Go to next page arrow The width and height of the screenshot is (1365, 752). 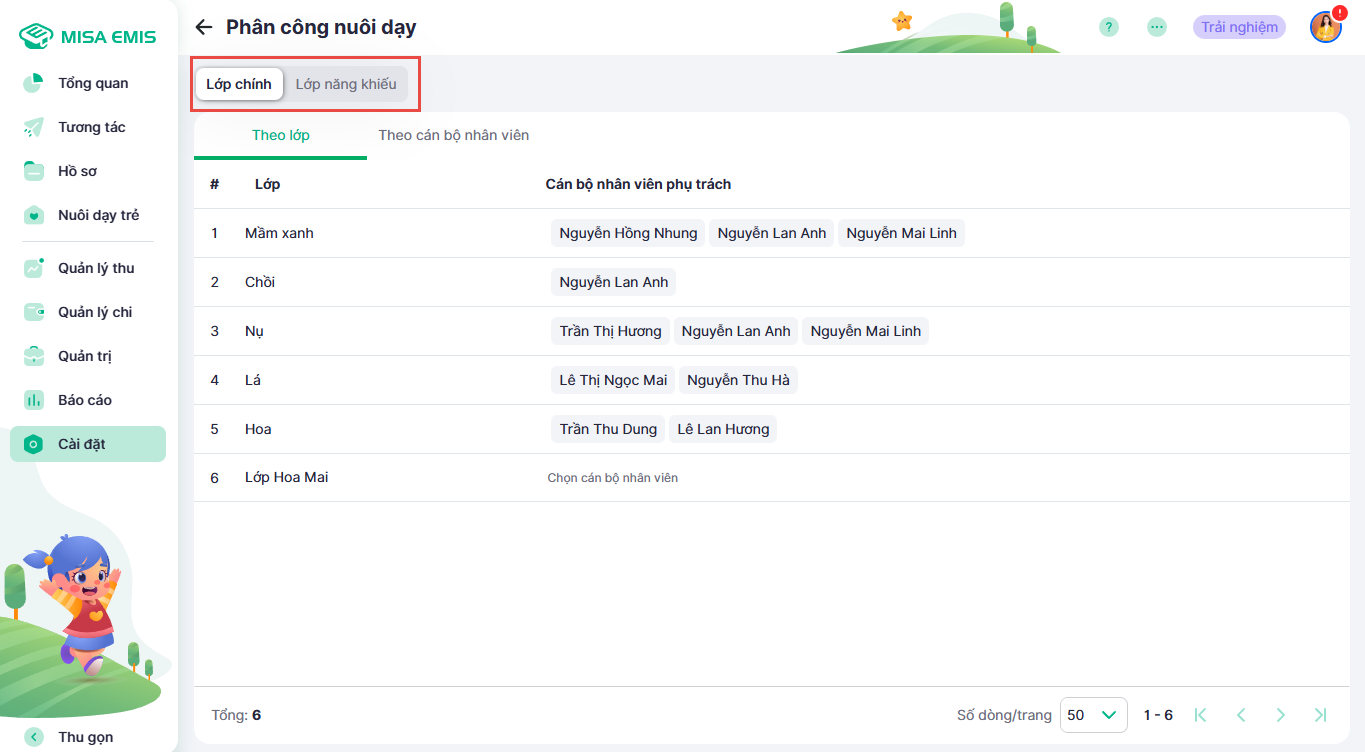coord(1281,715)
